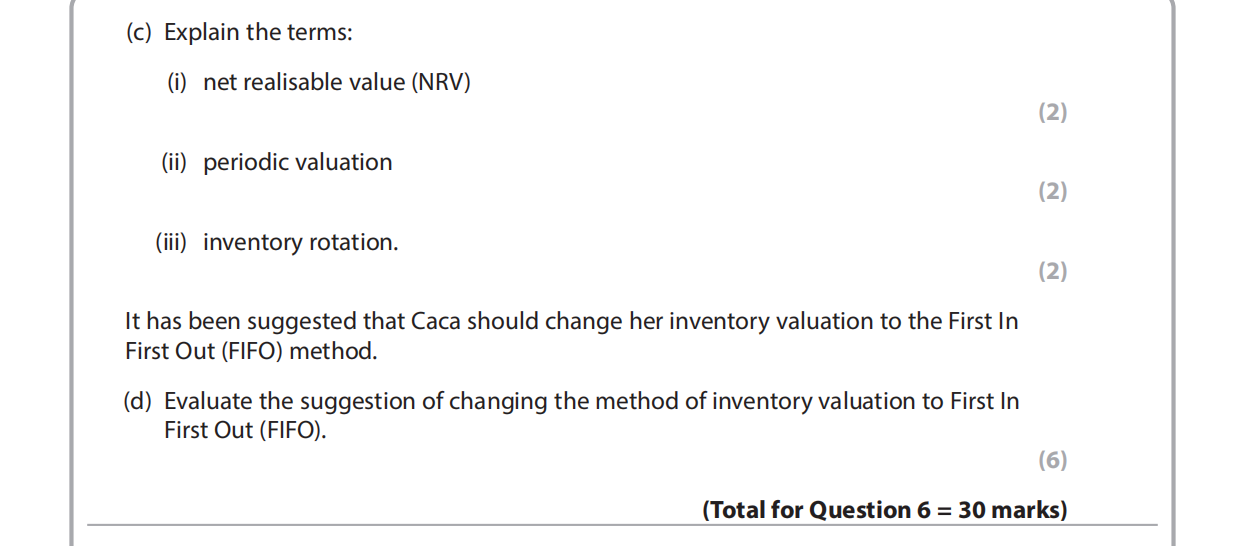This screenshot has width=1246, height=546.
Task: Click the "(c)" question part label
Action: [x=139, y=32]
